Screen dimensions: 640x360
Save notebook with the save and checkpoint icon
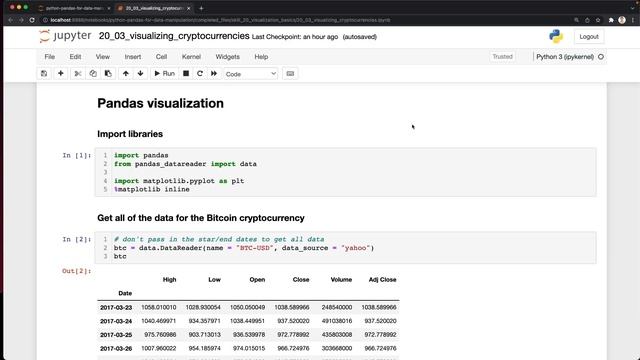pyautogui.click(x=44, y=73)
